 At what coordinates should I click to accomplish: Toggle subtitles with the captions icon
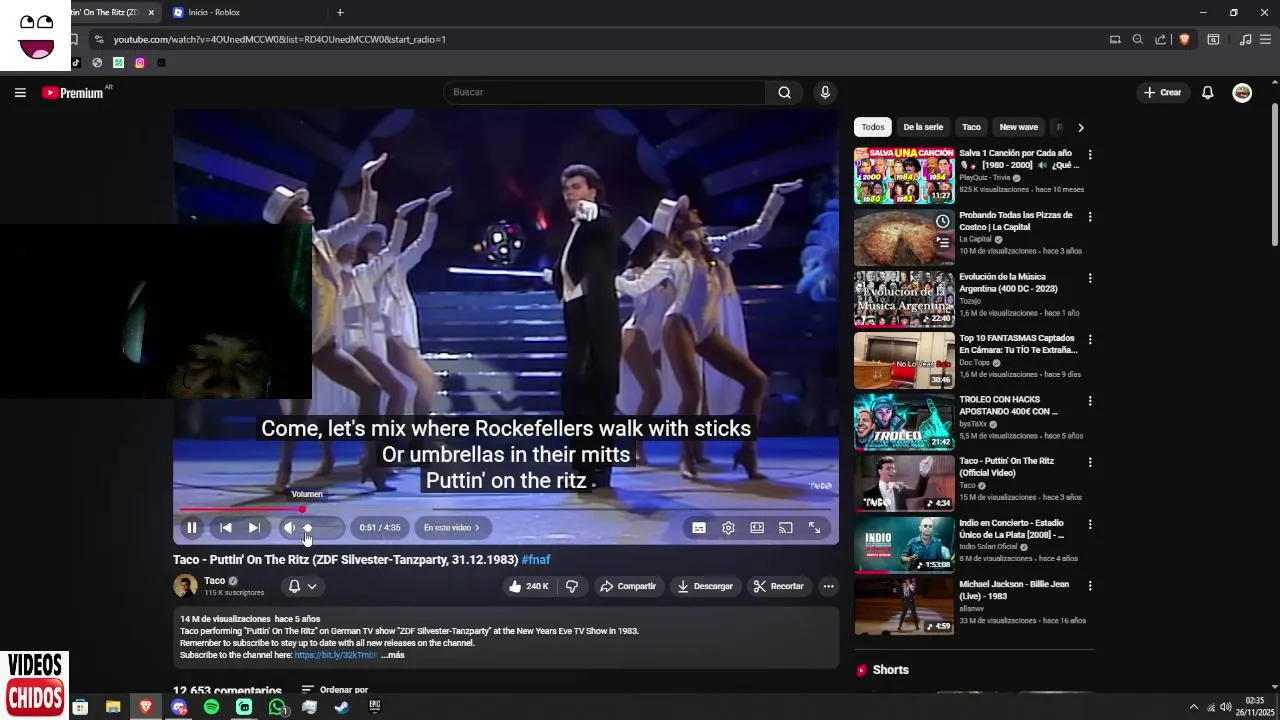tap(699, 528)
